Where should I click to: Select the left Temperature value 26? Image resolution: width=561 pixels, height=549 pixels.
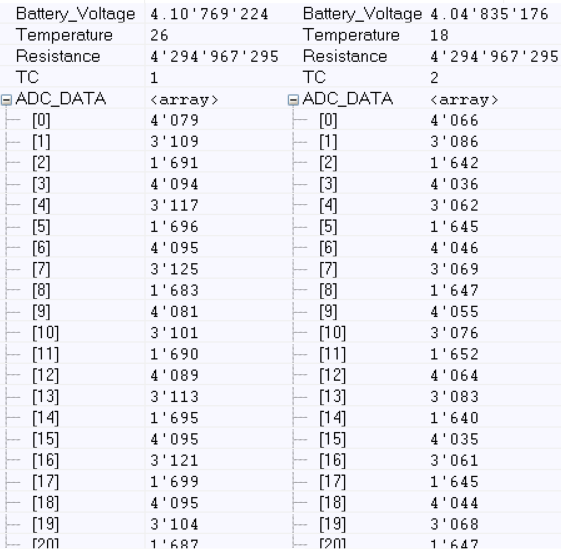pos(159,35)
